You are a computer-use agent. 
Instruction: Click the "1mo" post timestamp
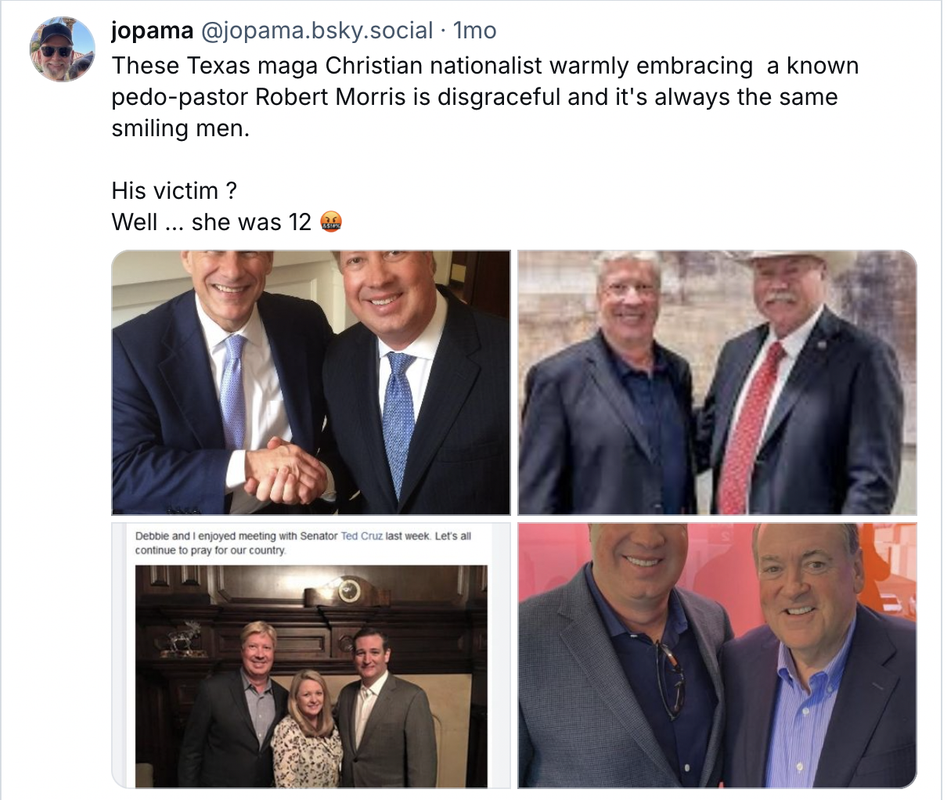click(x=475, y=30)
